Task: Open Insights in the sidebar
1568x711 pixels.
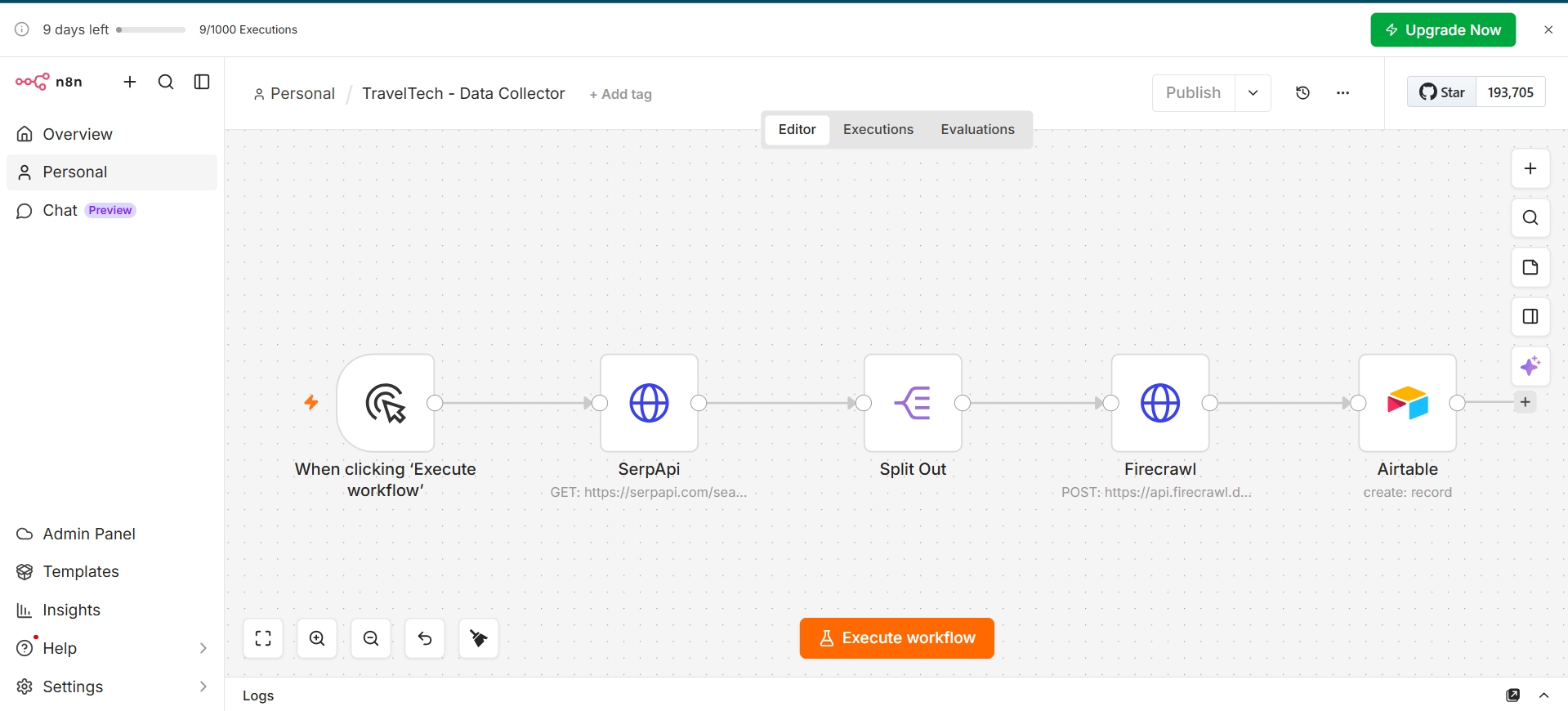Action: coord(112,610)
